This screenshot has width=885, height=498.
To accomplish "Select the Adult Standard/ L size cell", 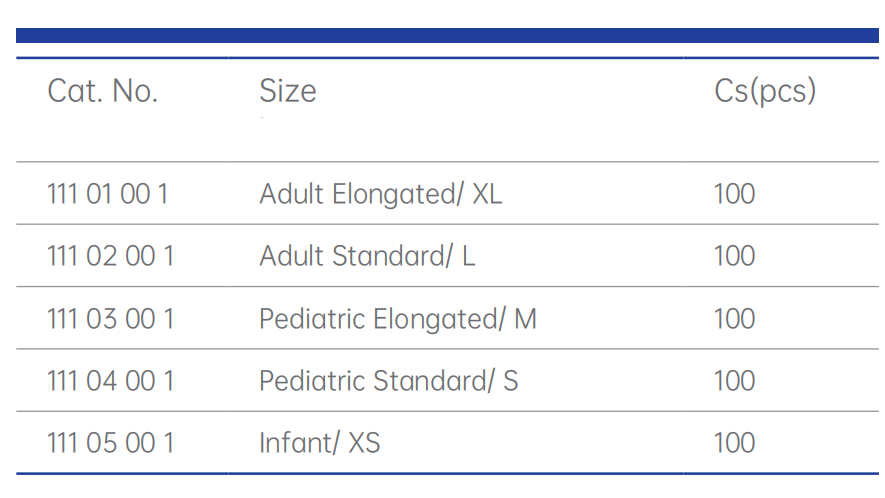I will pyautogui.click(x=367, y=256).
